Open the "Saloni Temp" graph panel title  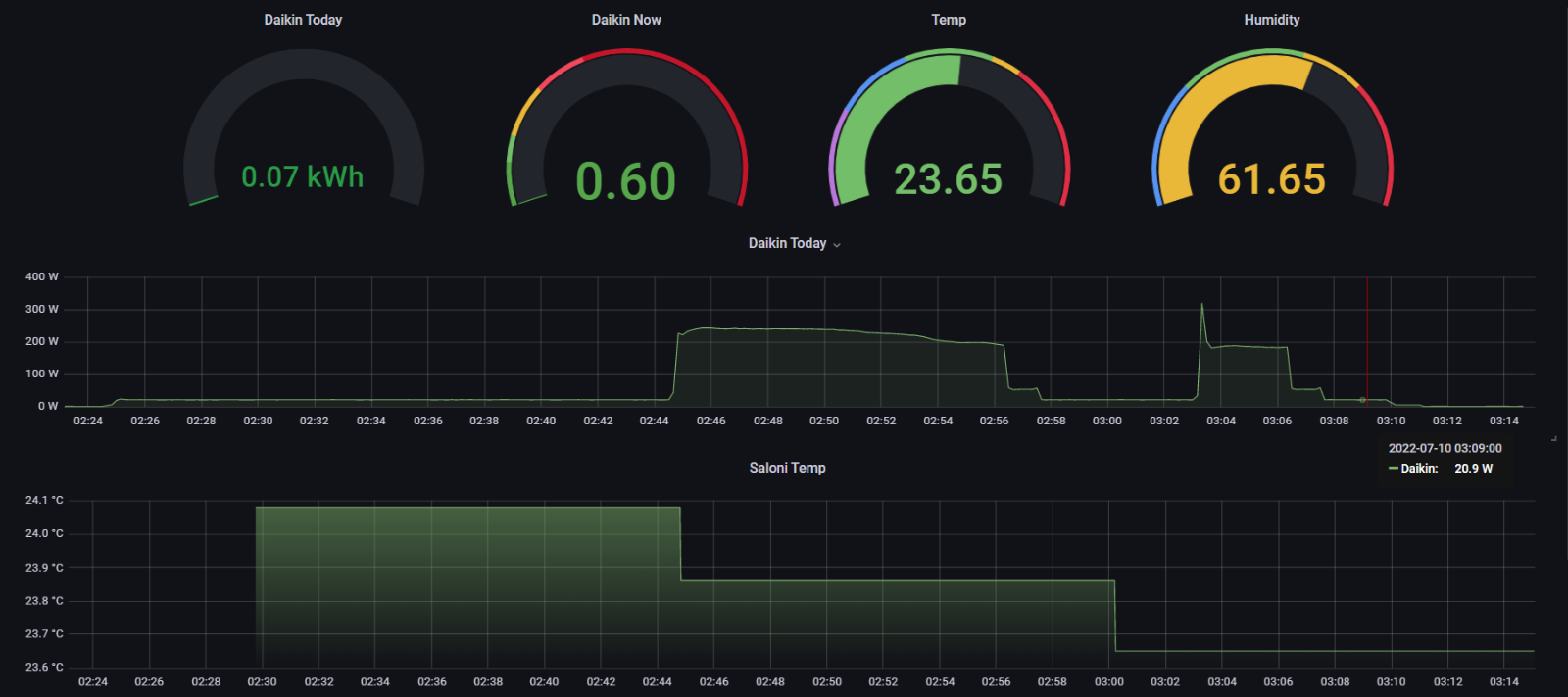(x=788, y=468)
